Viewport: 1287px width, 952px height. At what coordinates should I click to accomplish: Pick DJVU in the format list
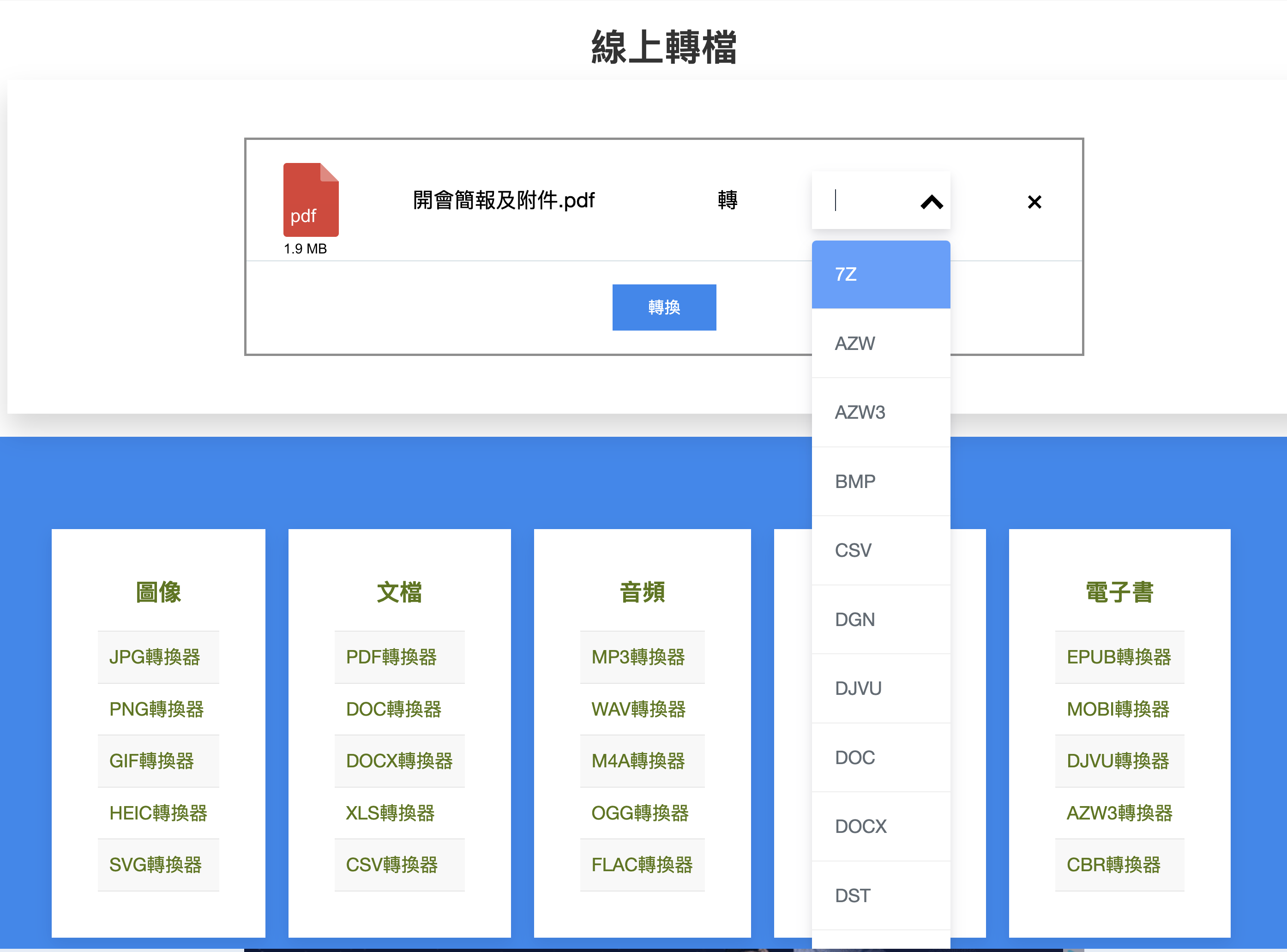point(880,688)
